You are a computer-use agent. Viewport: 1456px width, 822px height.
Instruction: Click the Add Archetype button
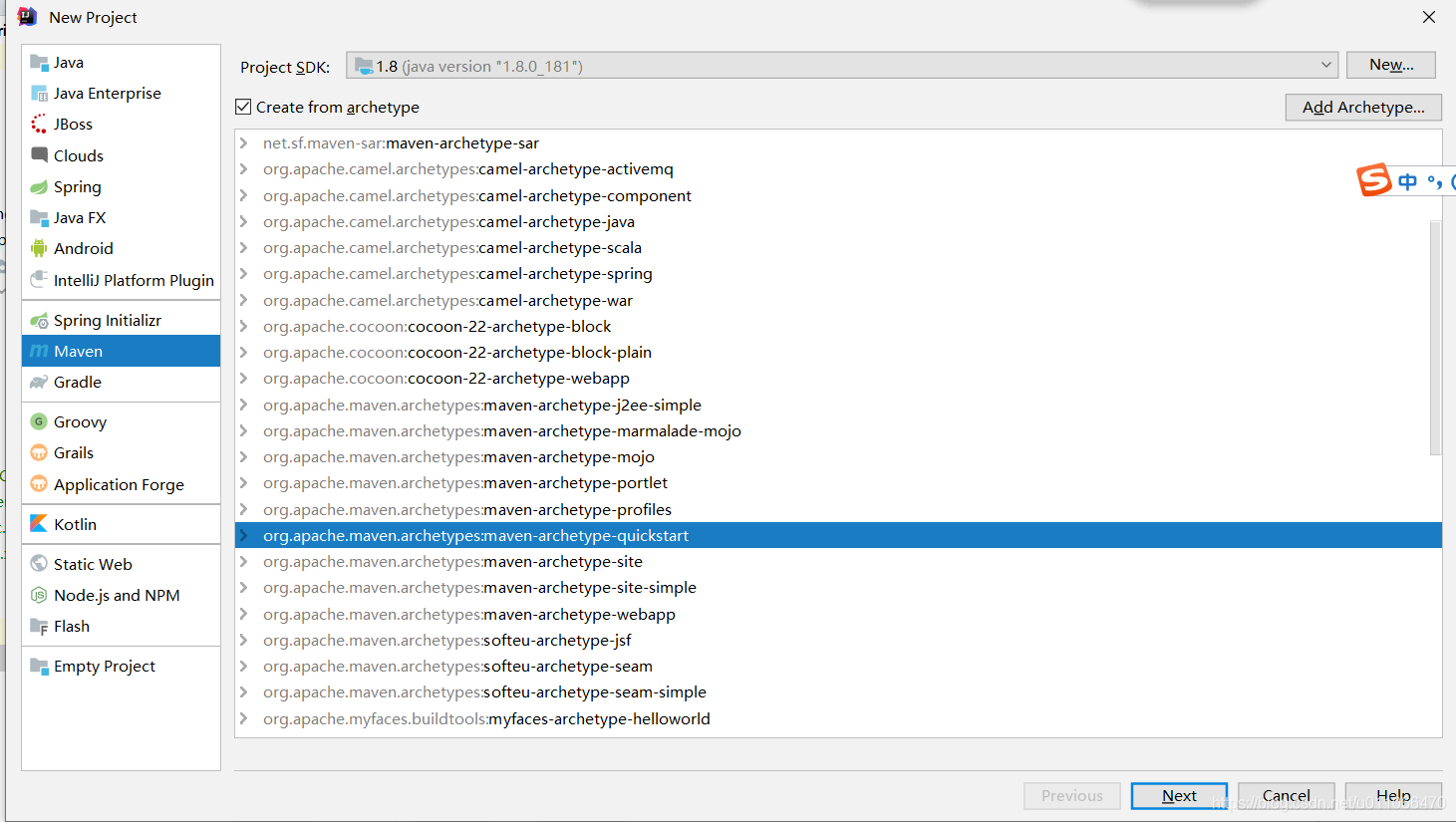(1363, 107)
